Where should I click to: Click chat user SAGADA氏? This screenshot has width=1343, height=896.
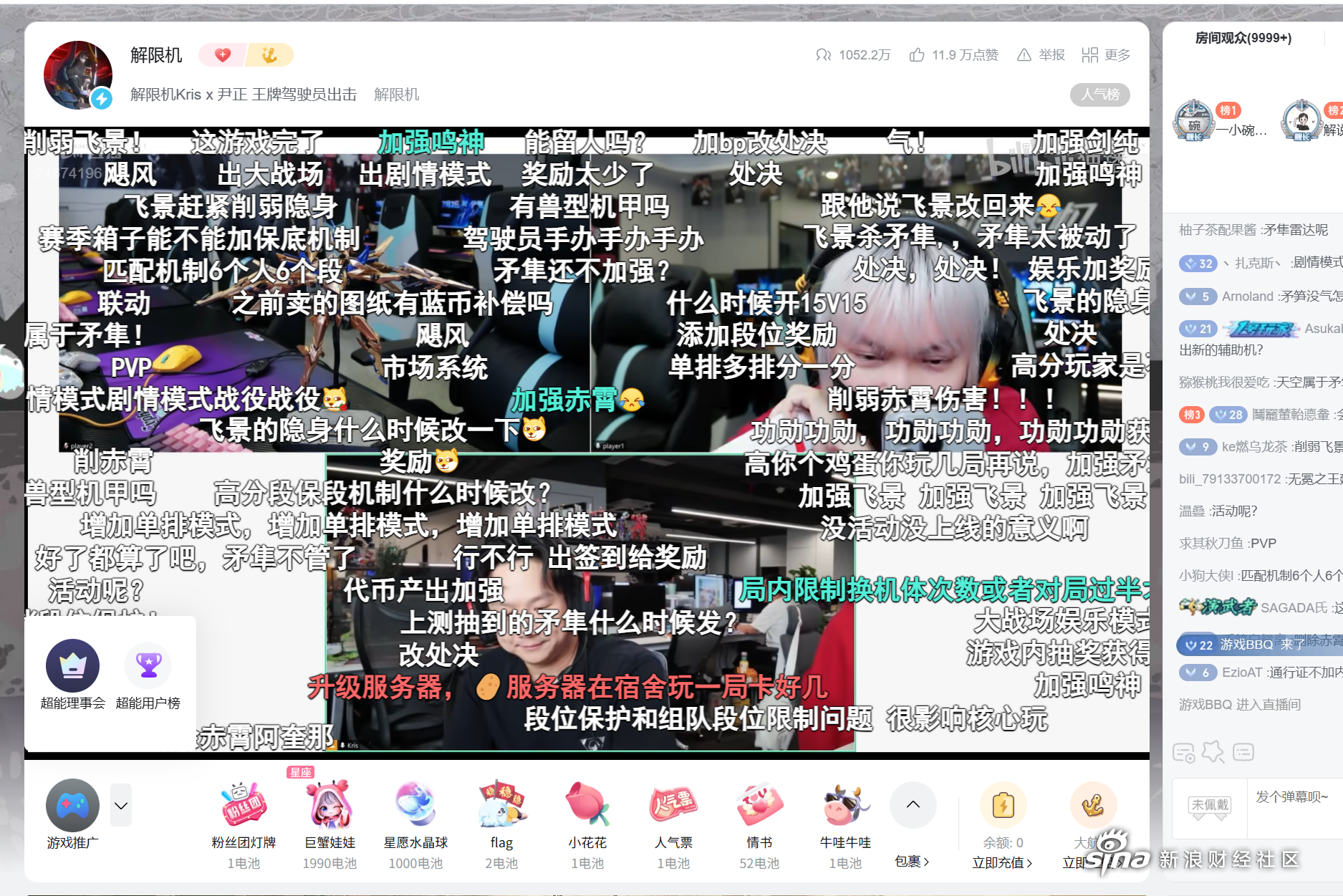coord(1294,608)
